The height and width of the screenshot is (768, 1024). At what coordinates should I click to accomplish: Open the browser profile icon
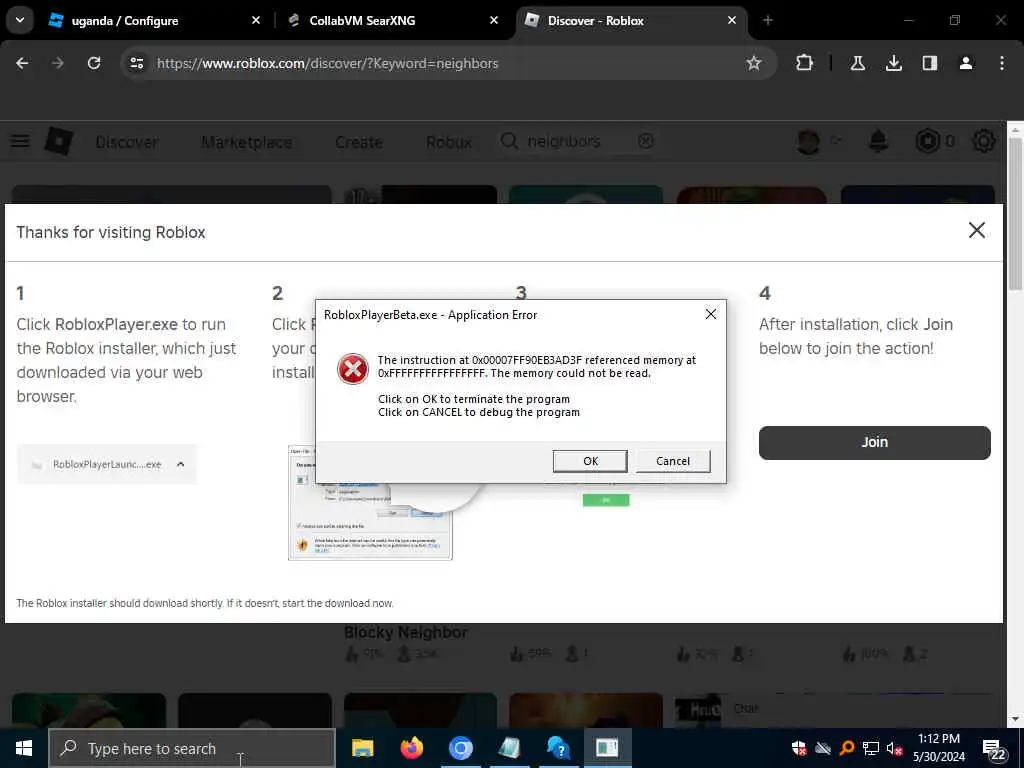coord(965,63)
